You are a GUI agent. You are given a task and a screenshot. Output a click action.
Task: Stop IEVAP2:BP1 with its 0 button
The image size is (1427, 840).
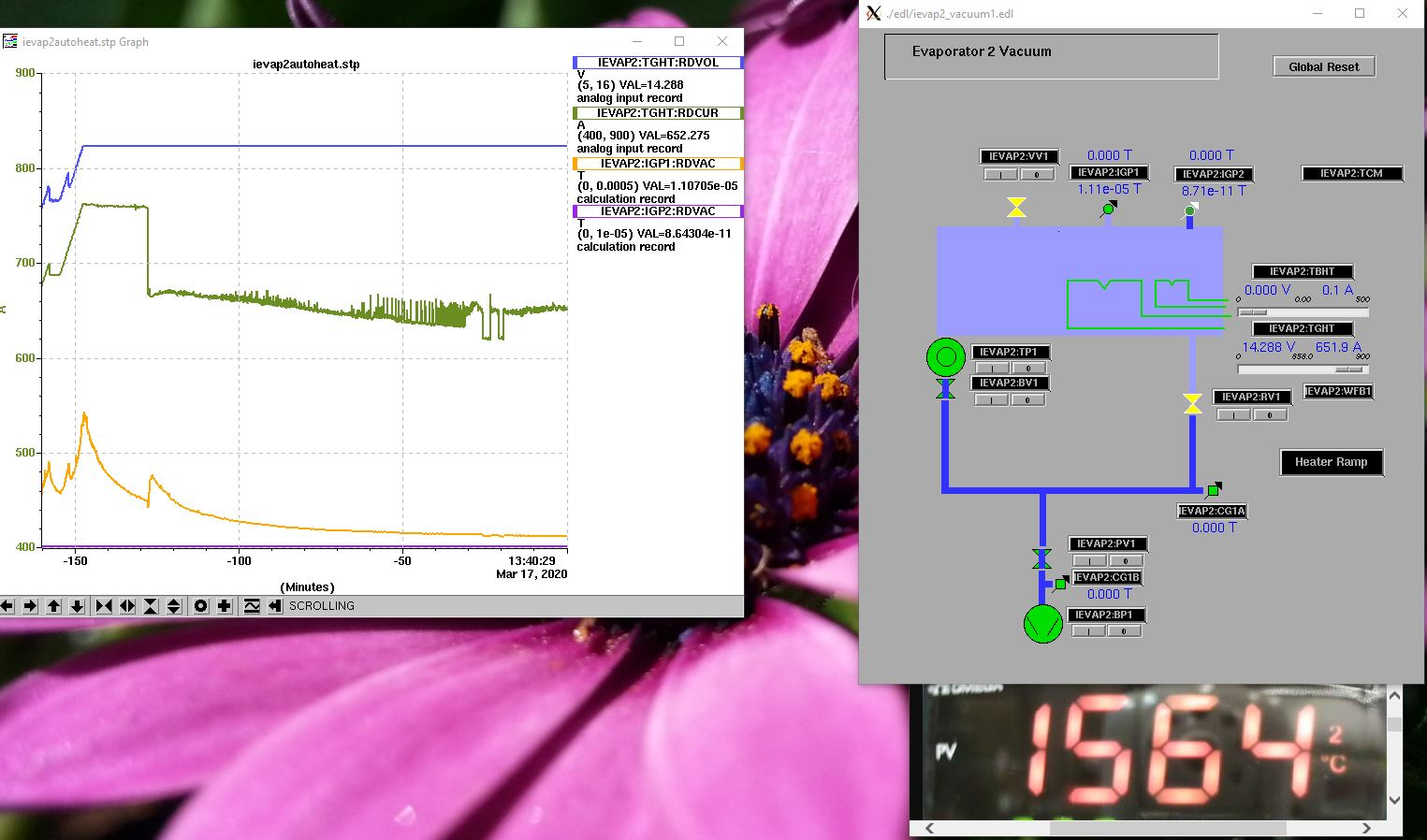click(1125, 631)
